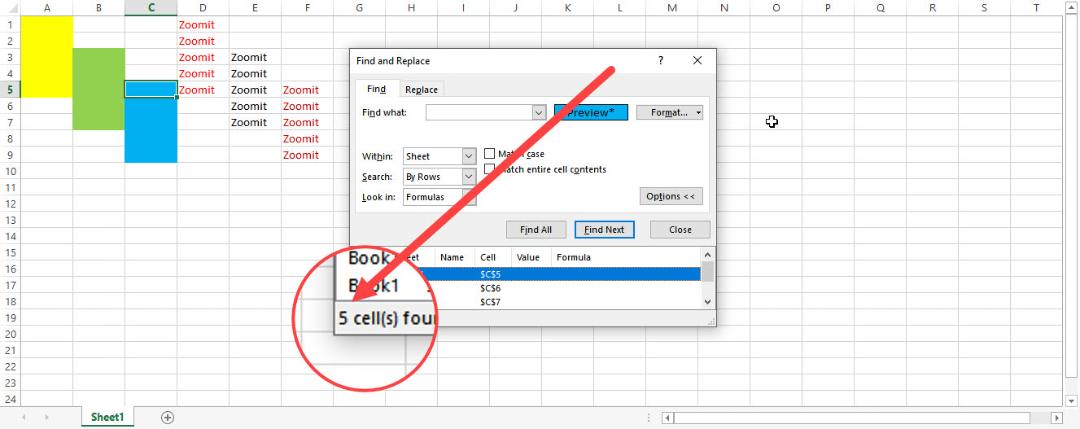Click the Find what text field
This screenshot has height=429, width=1080.
coord(479,112)
